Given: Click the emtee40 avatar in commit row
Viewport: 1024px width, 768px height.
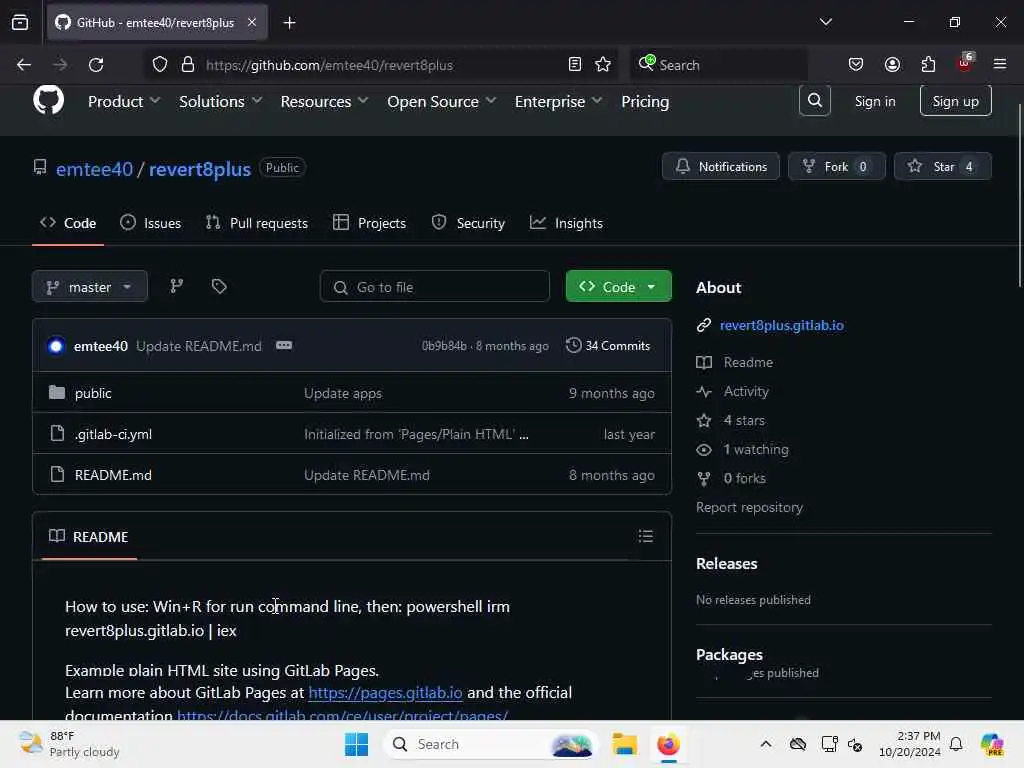Looking at the screenshot, I should coord(56,345).
